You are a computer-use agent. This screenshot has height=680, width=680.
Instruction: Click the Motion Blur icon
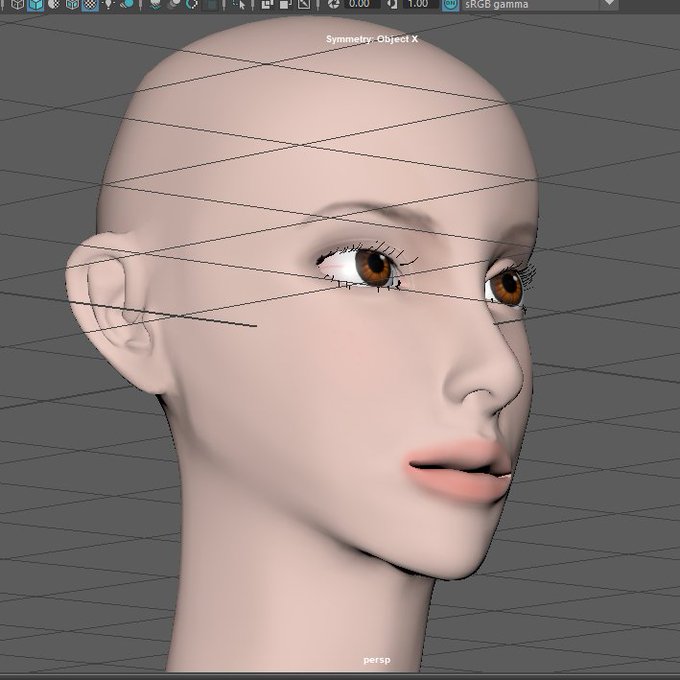click(x=173, y=4)
